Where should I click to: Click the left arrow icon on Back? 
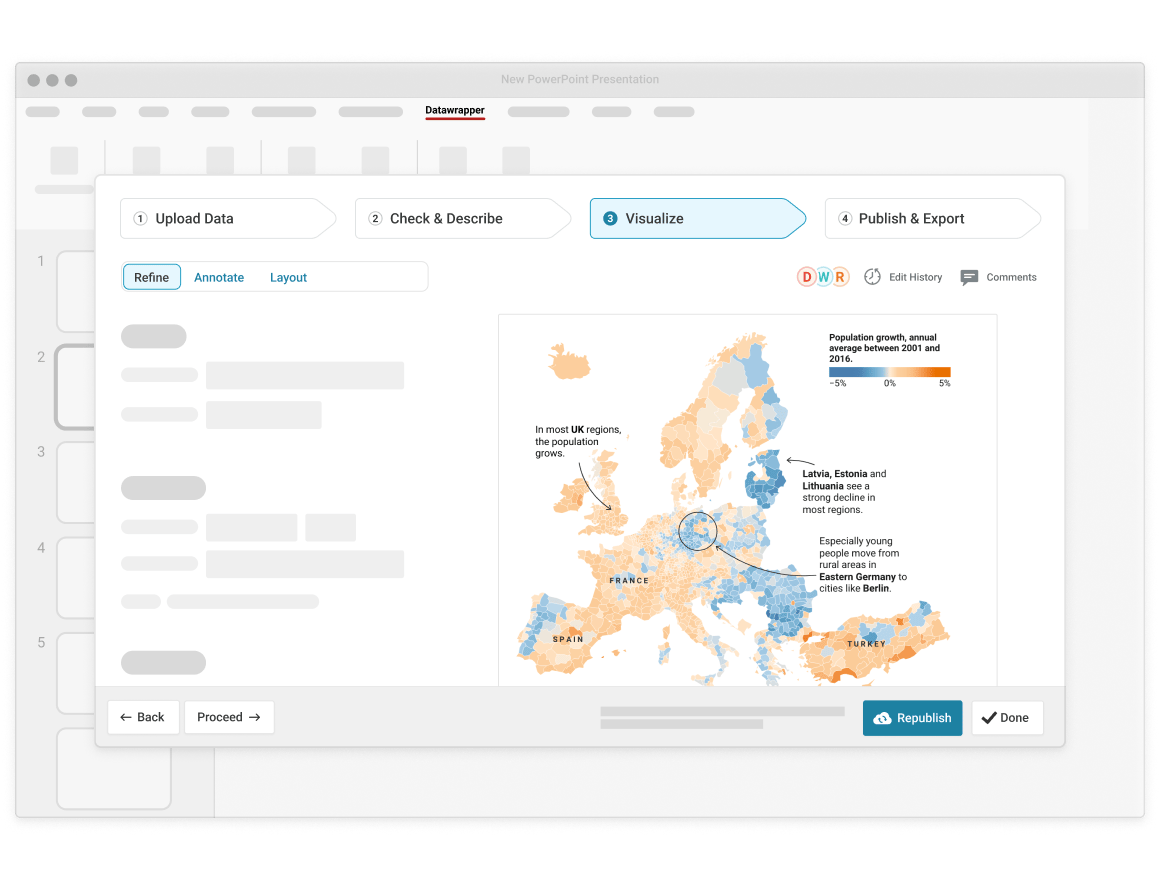[127, 717]
